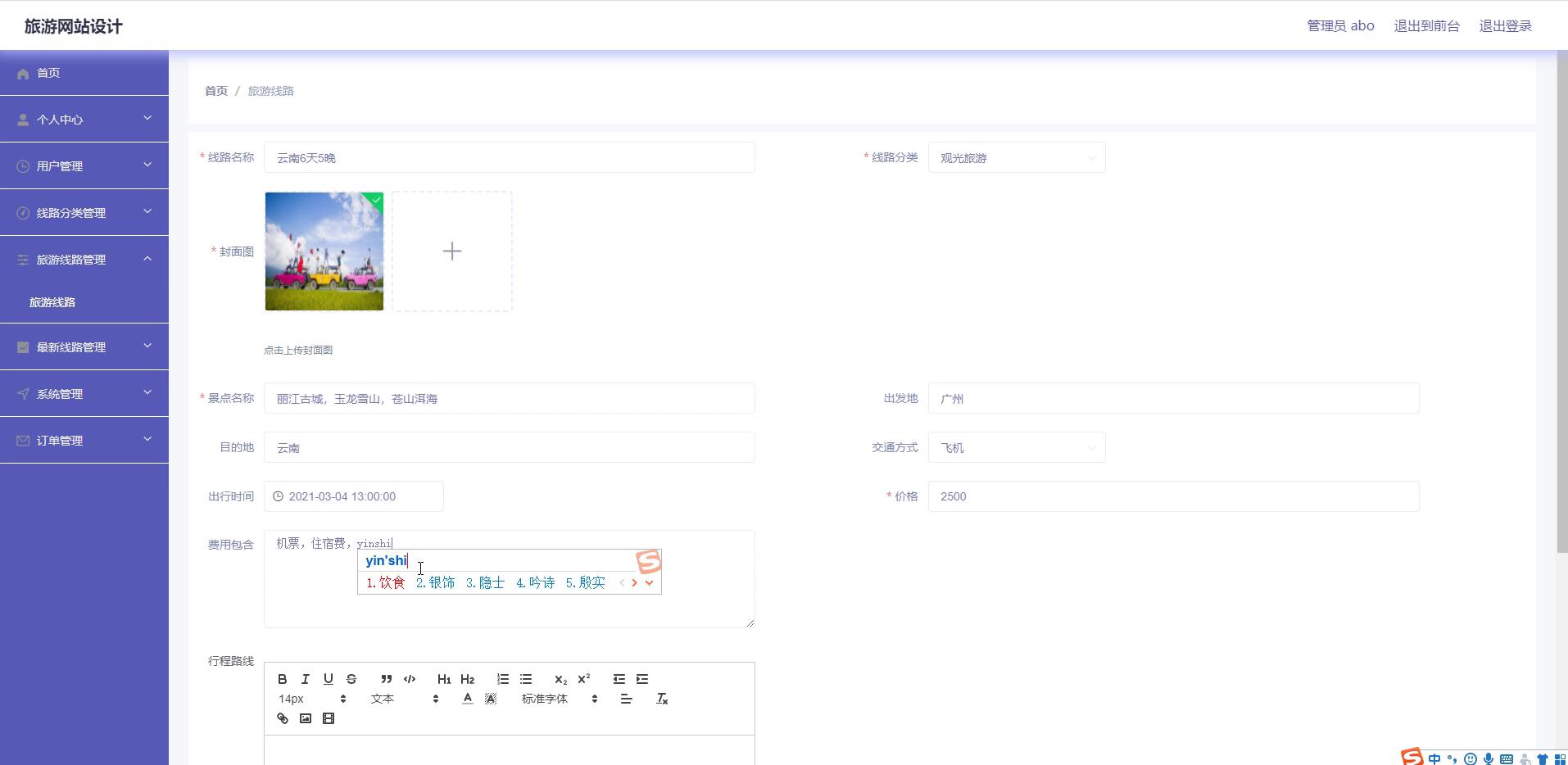
Task: Click the 首页 breadcrumb link
Action: point(216,91)
